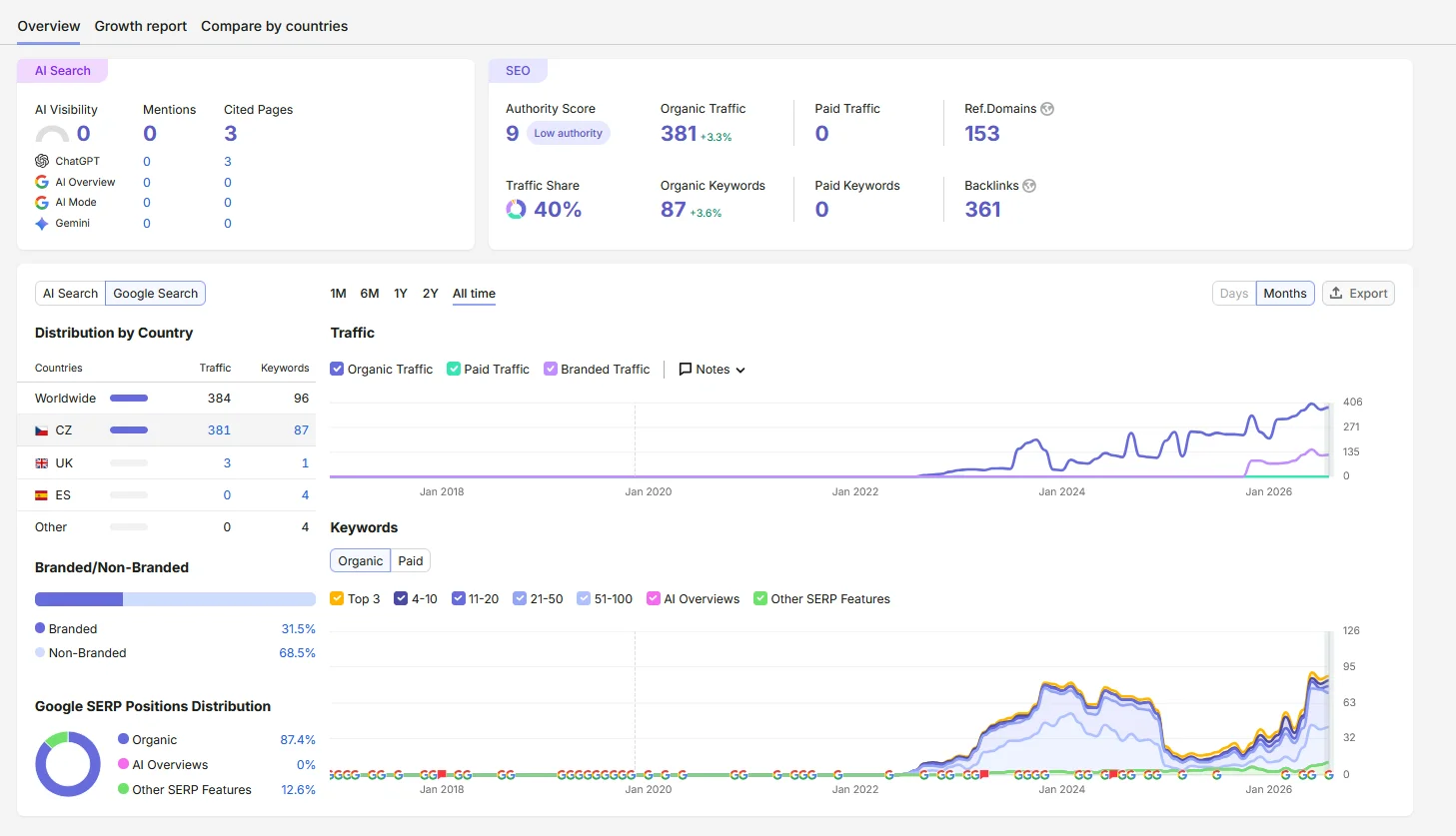Toggle the 51-100 positions checkbox
Screen dimensions: 1456x836
[584, 598]
